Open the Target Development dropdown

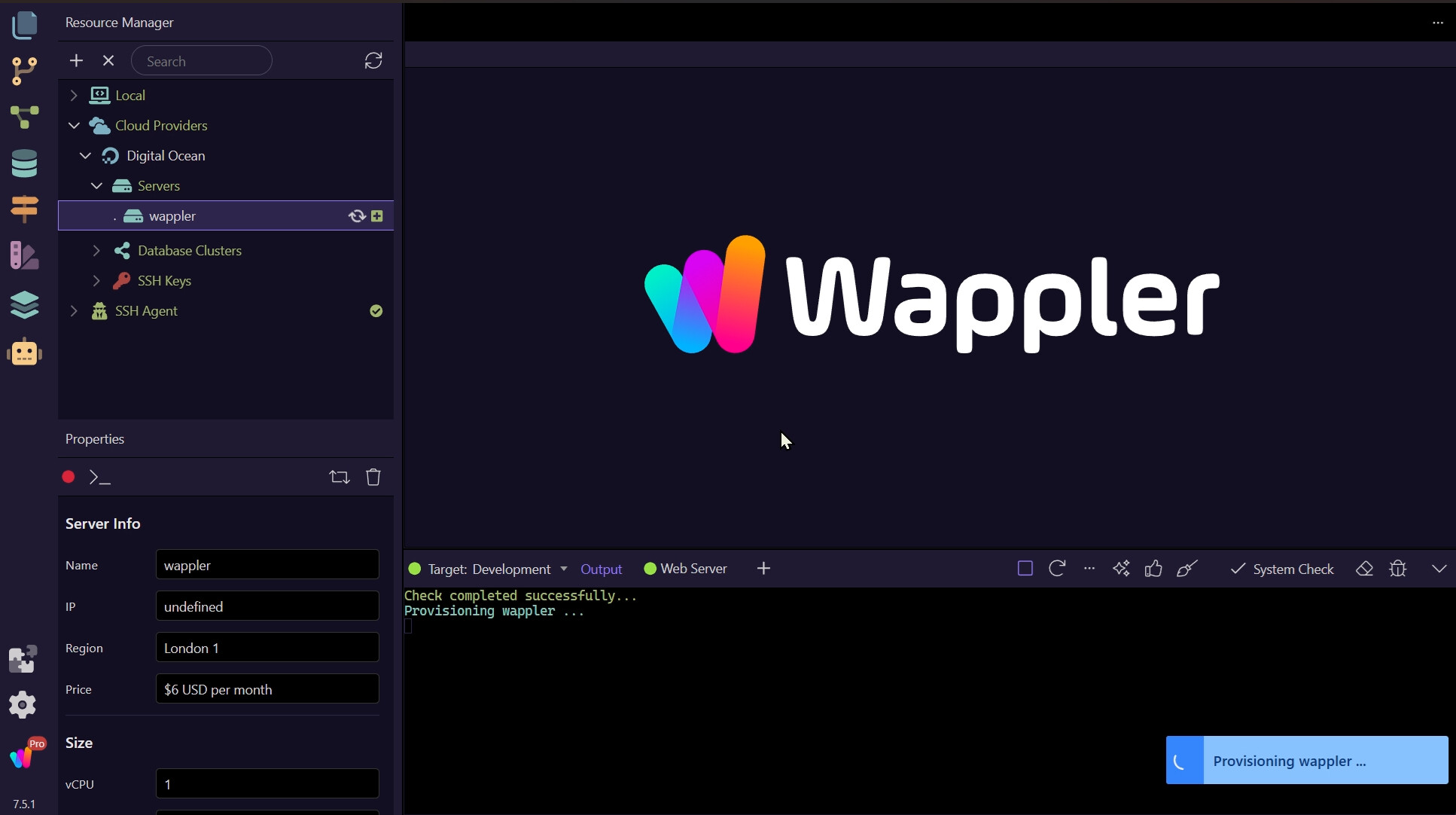click(x=563, y=569)
